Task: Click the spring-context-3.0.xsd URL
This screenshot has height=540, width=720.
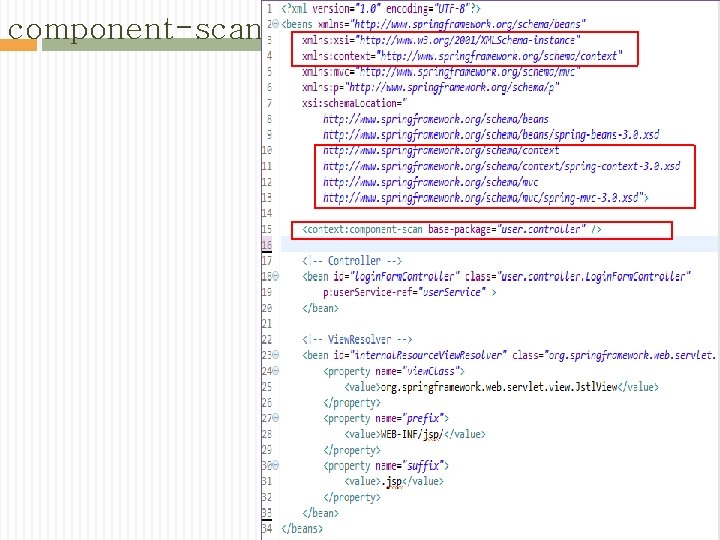Action: pos(501,166)
